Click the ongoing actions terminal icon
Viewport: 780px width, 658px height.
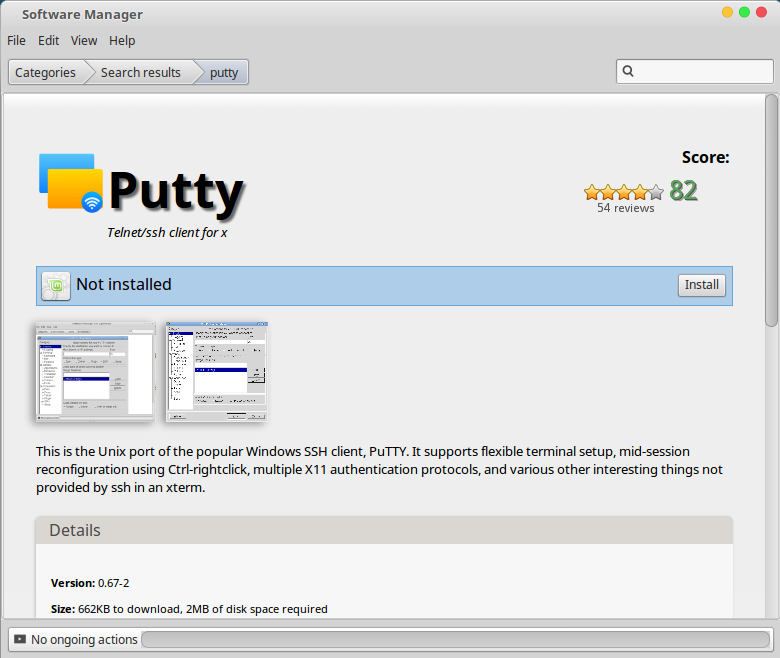click(20, 639)
